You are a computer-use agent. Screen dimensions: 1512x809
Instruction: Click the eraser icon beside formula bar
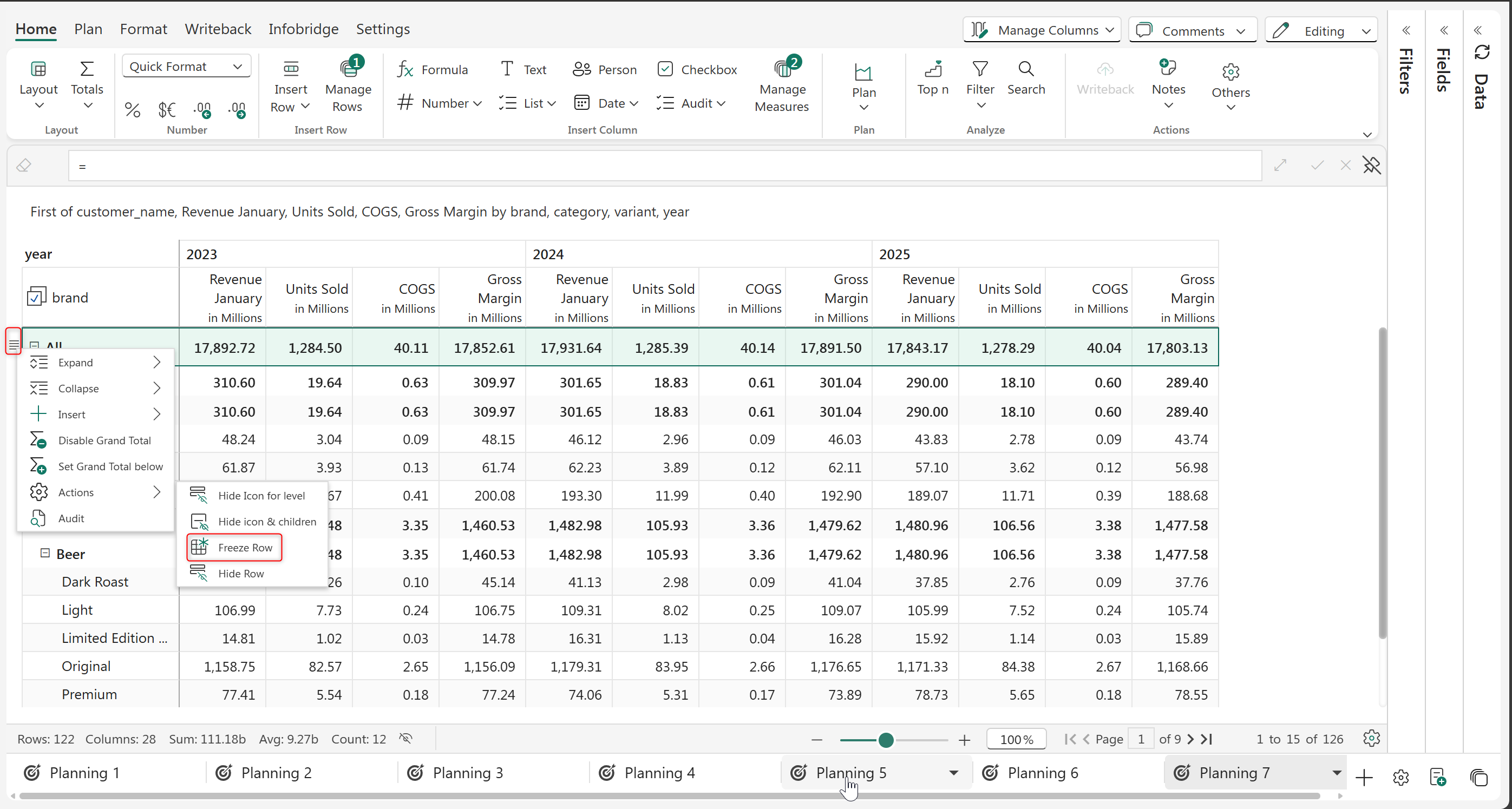click(x=24, y=166)
